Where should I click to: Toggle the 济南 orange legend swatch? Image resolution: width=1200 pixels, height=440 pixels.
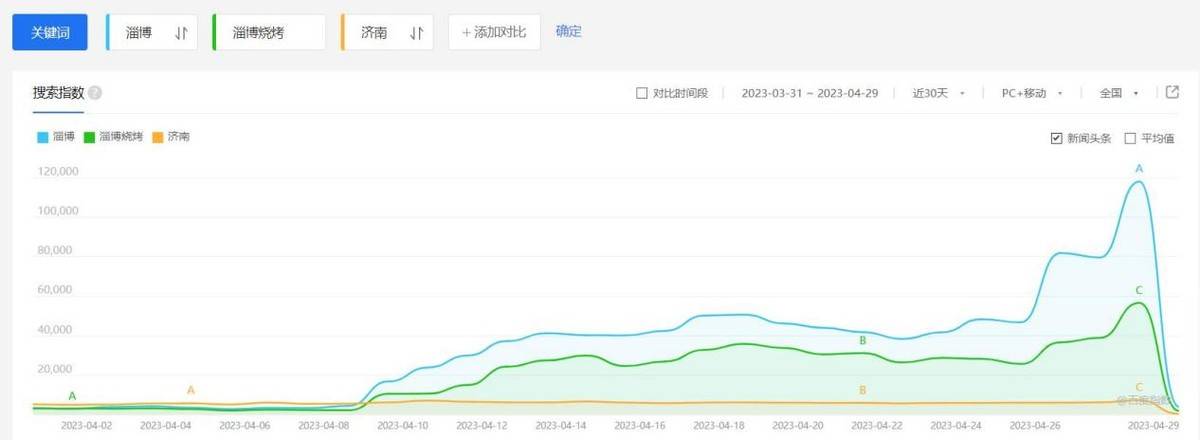pyautogui.click(x=158, y=136)
